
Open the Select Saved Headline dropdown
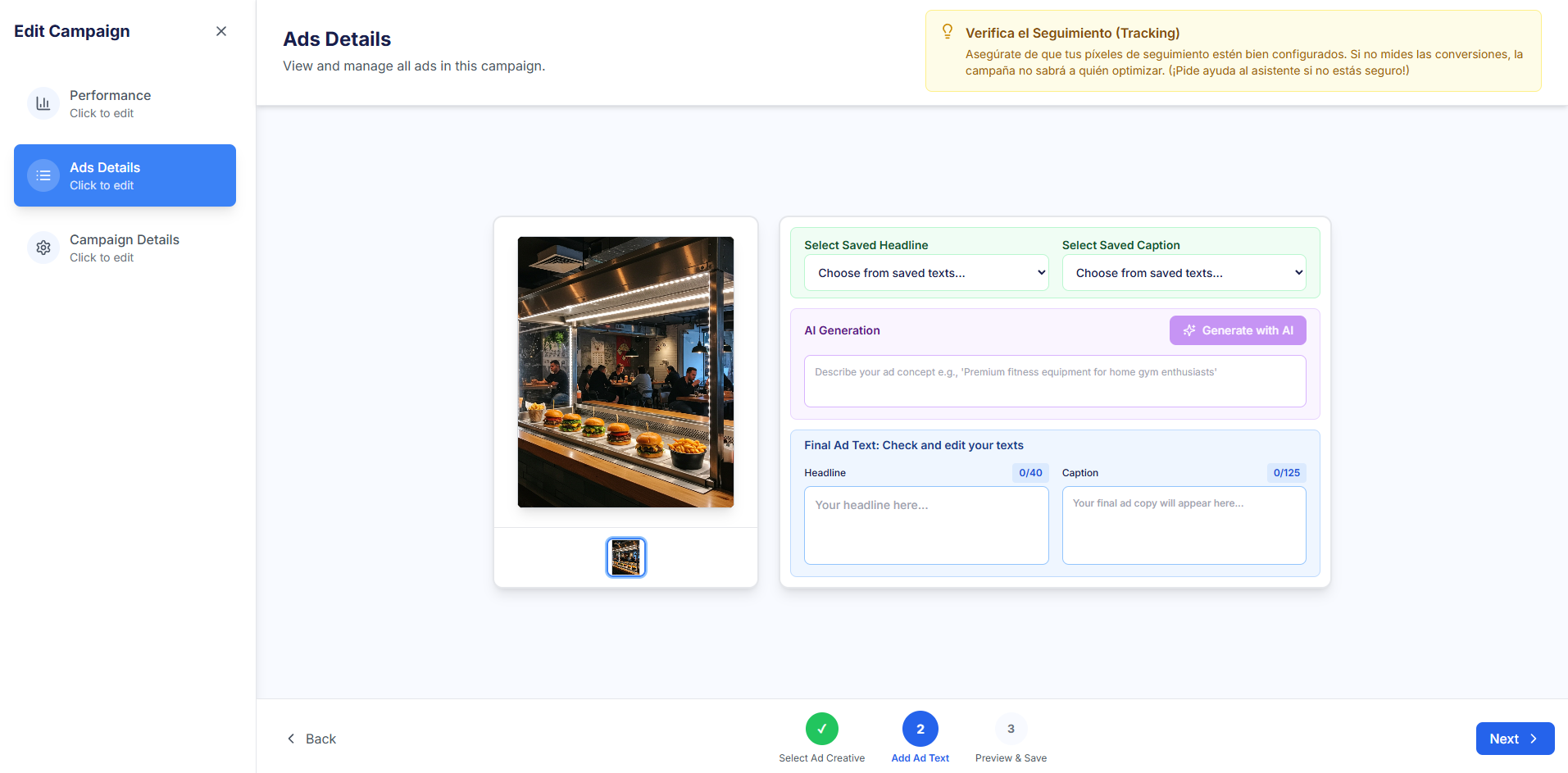926,273
